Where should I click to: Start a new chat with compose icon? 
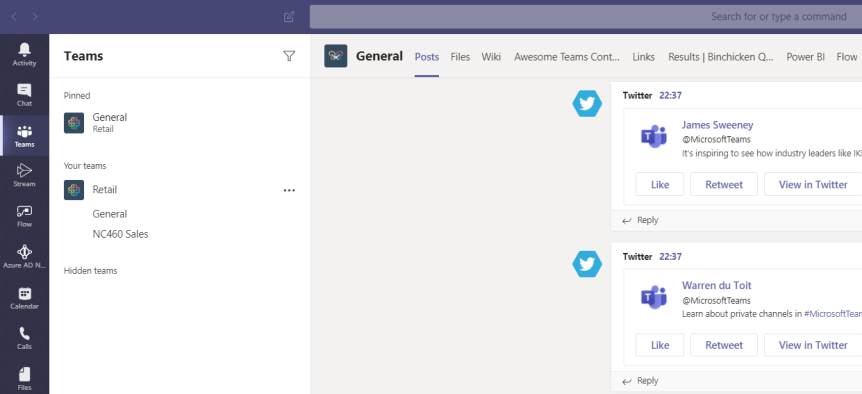click(289, 17)
